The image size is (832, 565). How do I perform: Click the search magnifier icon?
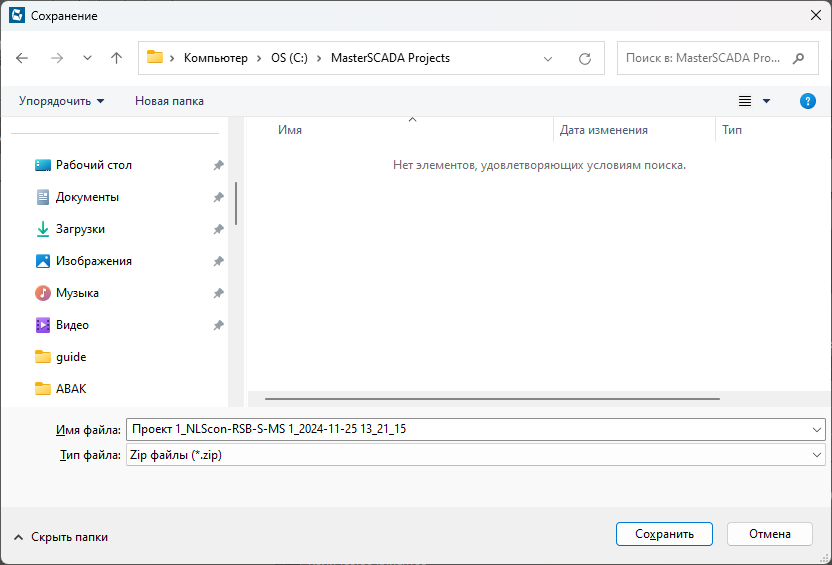[x=798, y=58]
